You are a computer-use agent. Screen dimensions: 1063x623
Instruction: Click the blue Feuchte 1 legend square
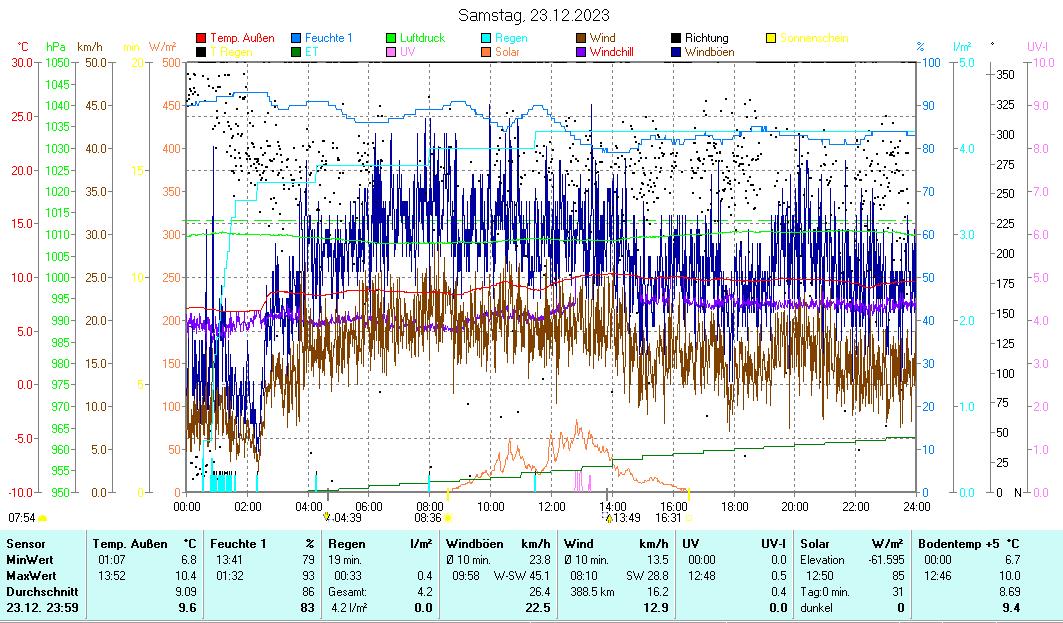pos(296,38)
